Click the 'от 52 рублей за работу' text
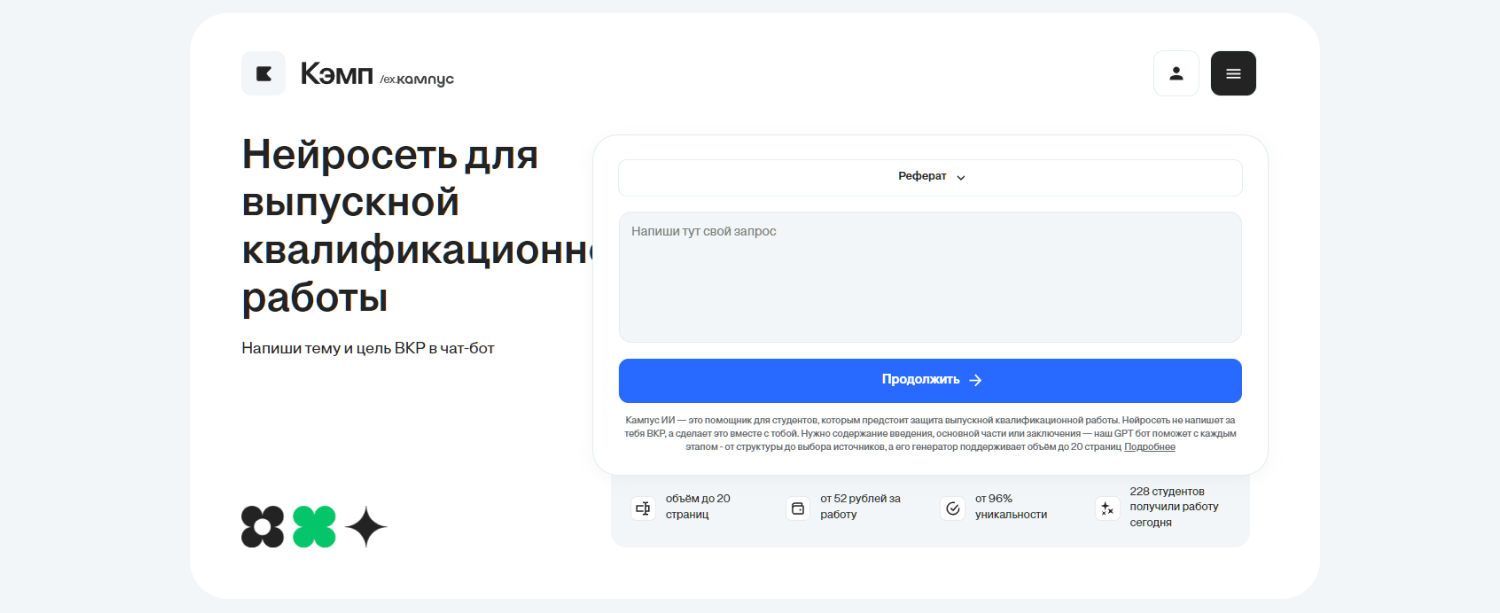The width and height of the screenshot is (1500, 613). point(860,506)
